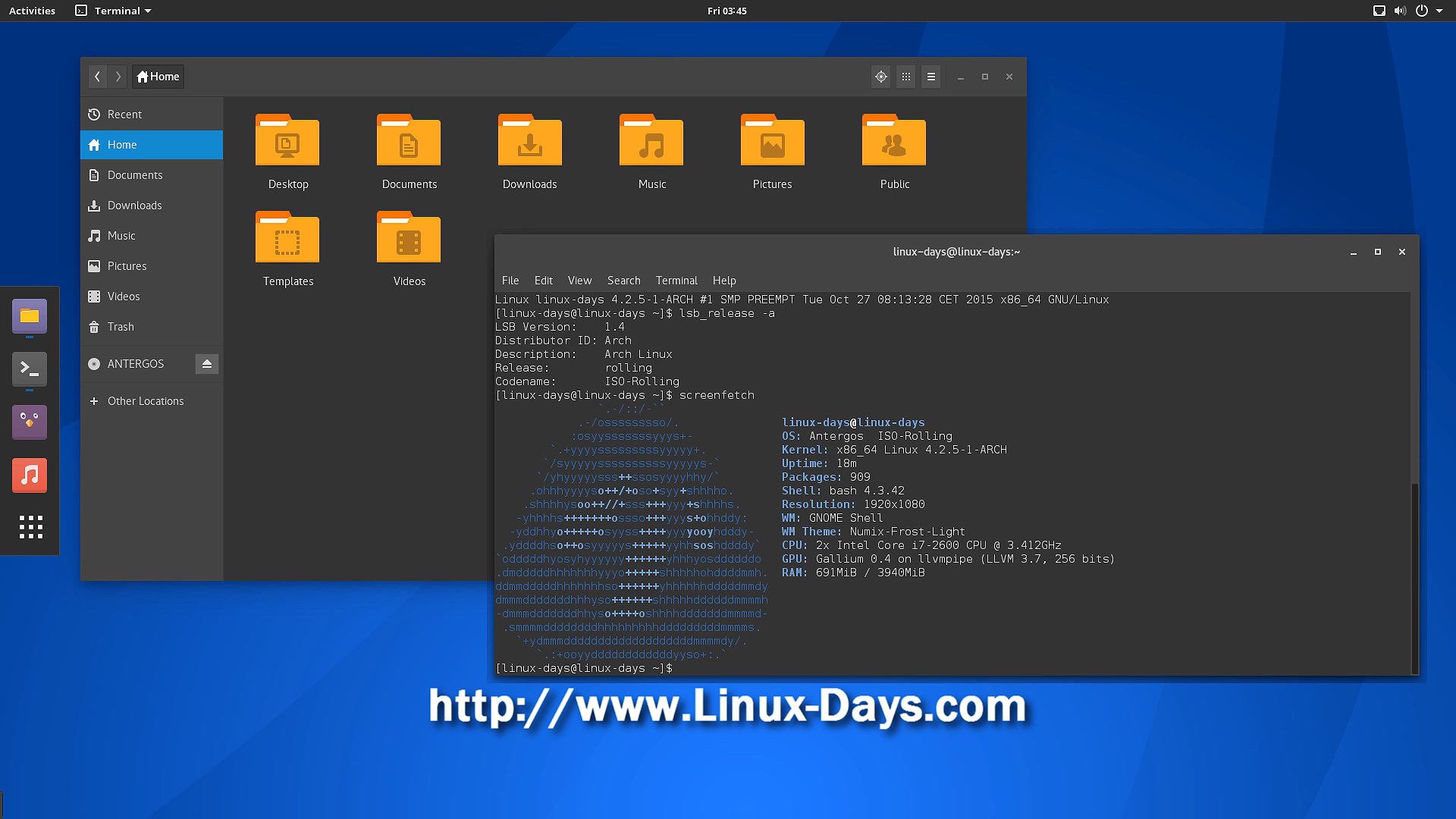Minimize the Files window
This screenshot has width=1456, height=819.
click(961, 77)
